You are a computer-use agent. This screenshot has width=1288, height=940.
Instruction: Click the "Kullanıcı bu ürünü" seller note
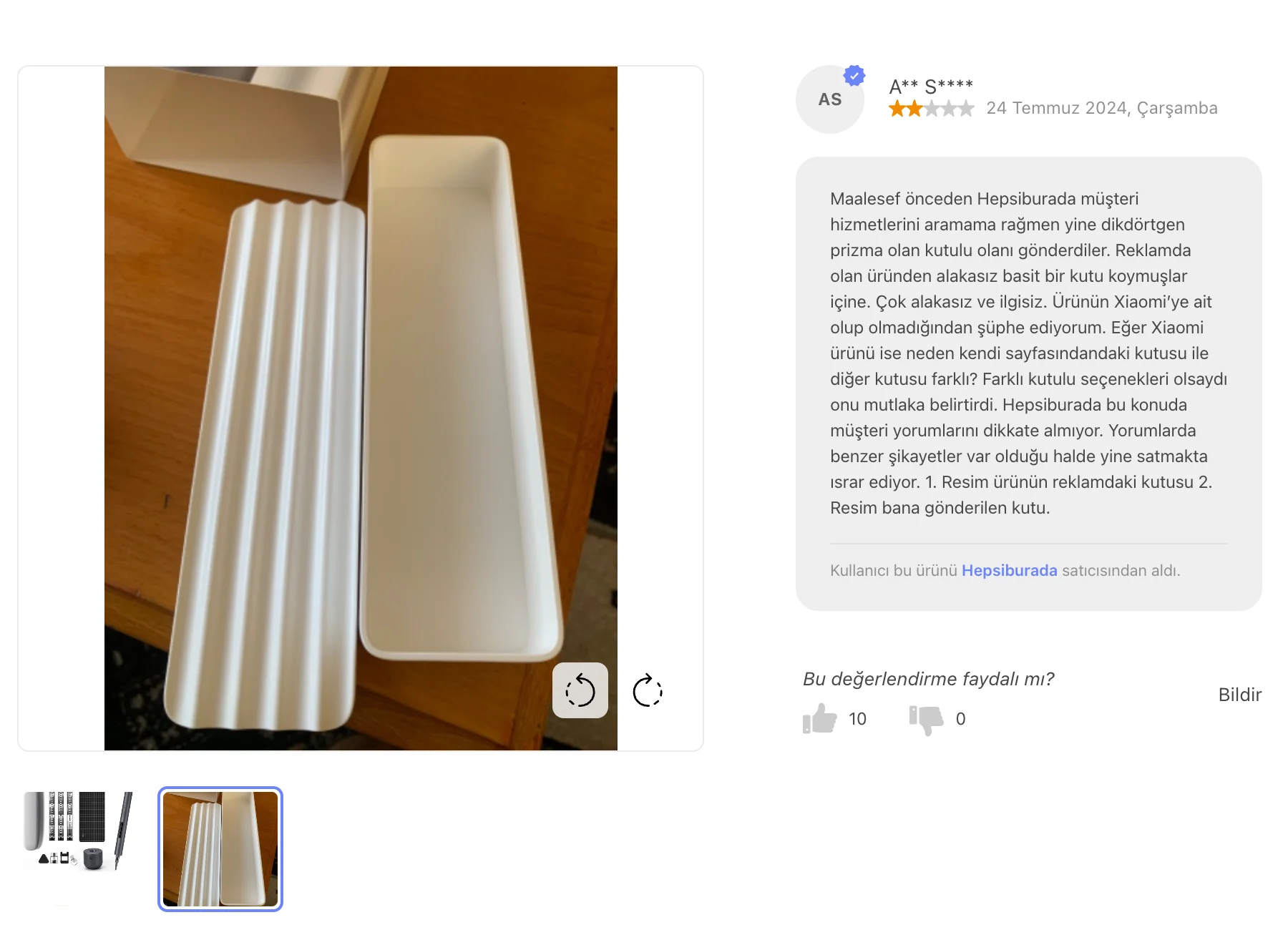pos(1005,570)
